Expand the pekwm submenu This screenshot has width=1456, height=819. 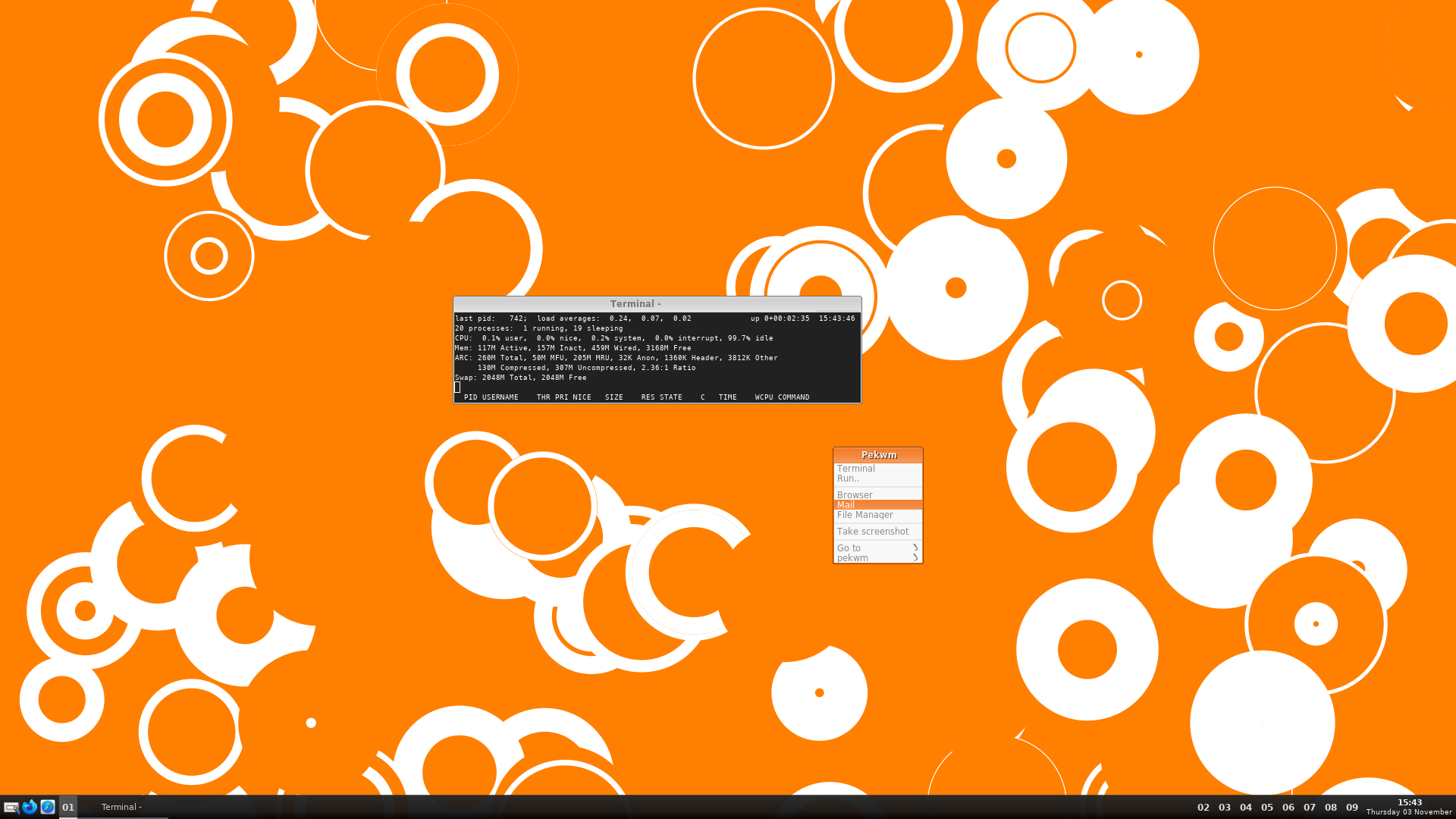878,558
